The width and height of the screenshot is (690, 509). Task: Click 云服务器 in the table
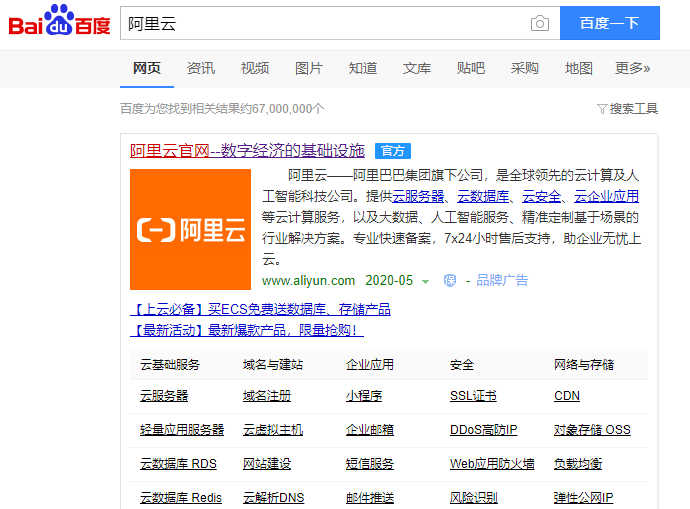pyautogui.click(x=164, y=396)
